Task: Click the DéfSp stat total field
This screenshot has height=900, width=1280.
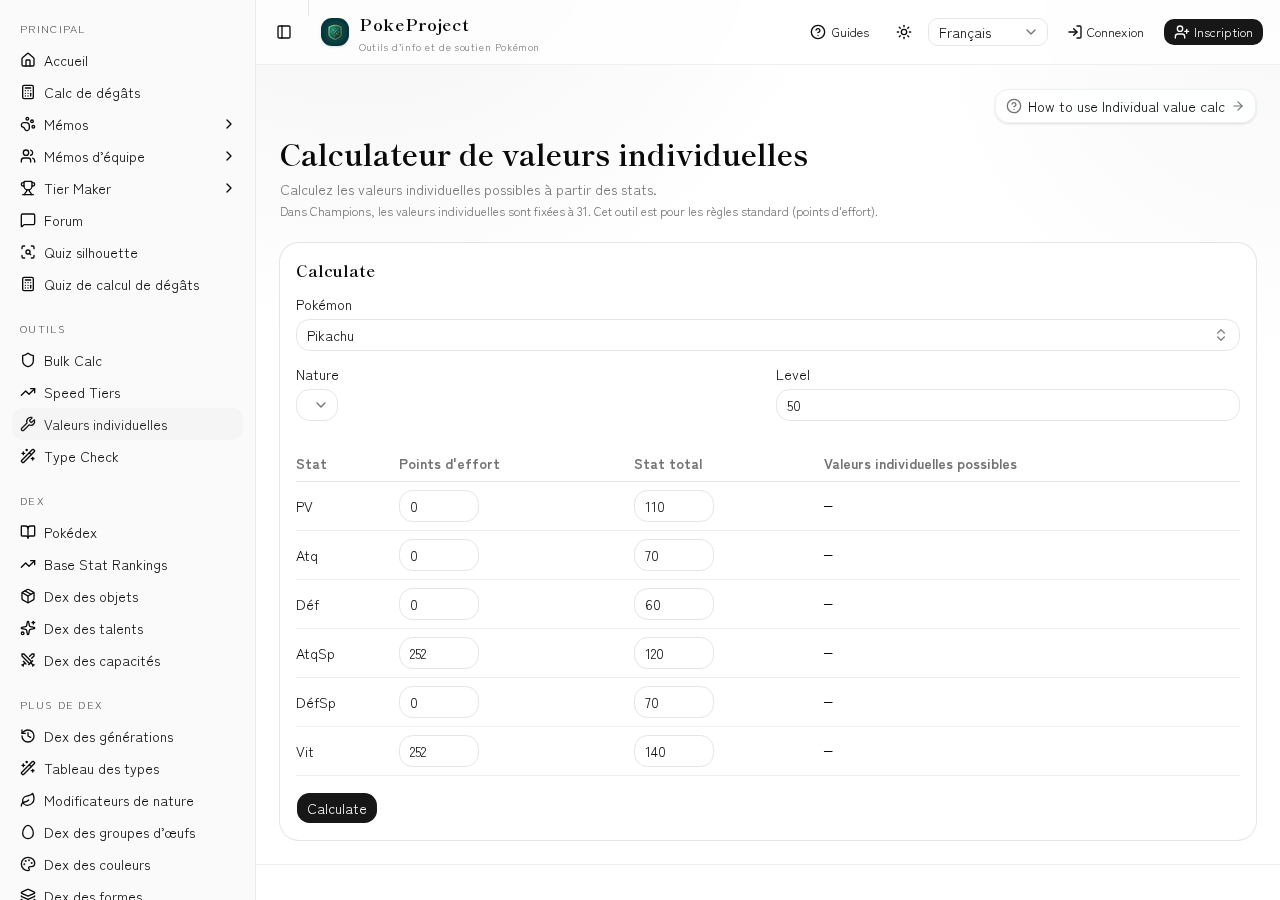Action: pos(674,702)
